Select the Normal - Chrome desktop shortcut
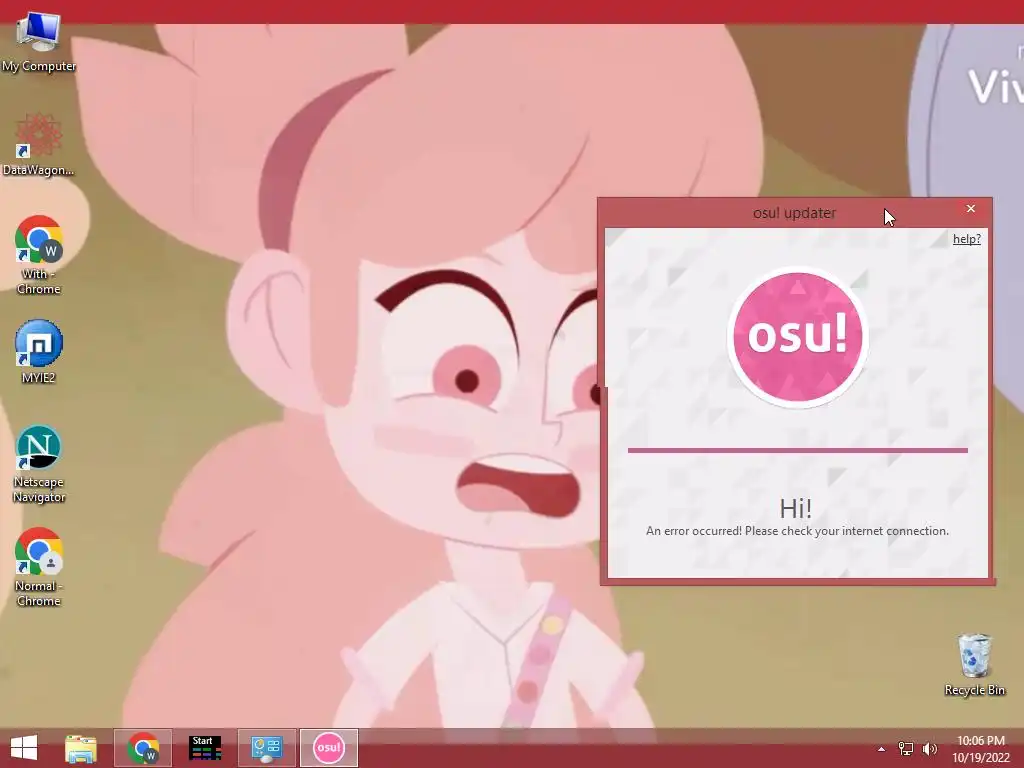Screen dimensions: 1024x768 click(x=39, y=567)
